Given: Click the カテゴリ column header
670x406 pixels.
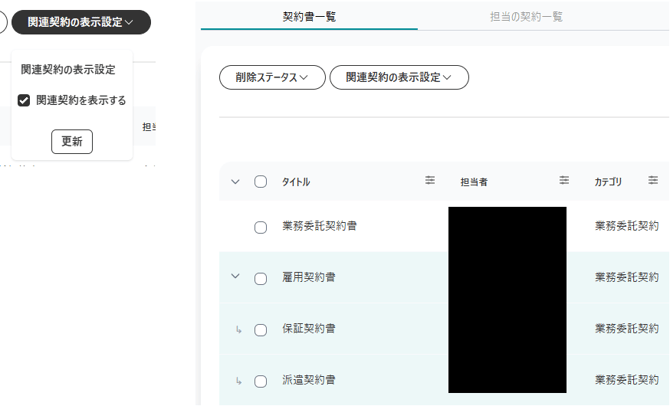Looking at the screenshot, I should click(608, 182).
